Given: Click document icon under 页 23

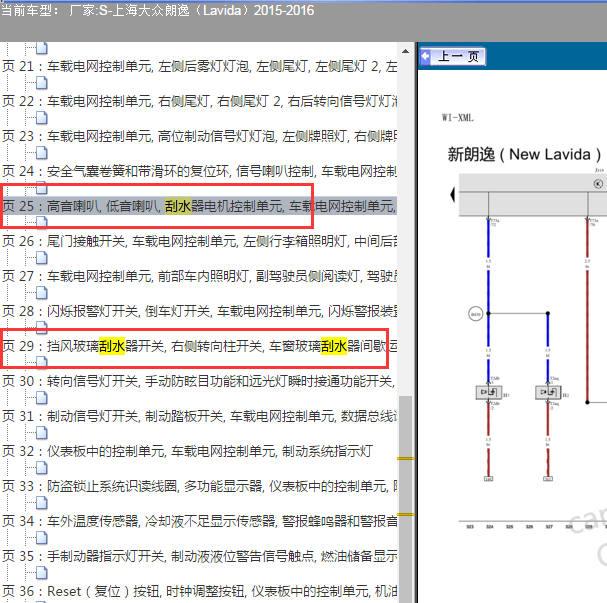Looking at the screenshot, I should (x=41, y=153).
